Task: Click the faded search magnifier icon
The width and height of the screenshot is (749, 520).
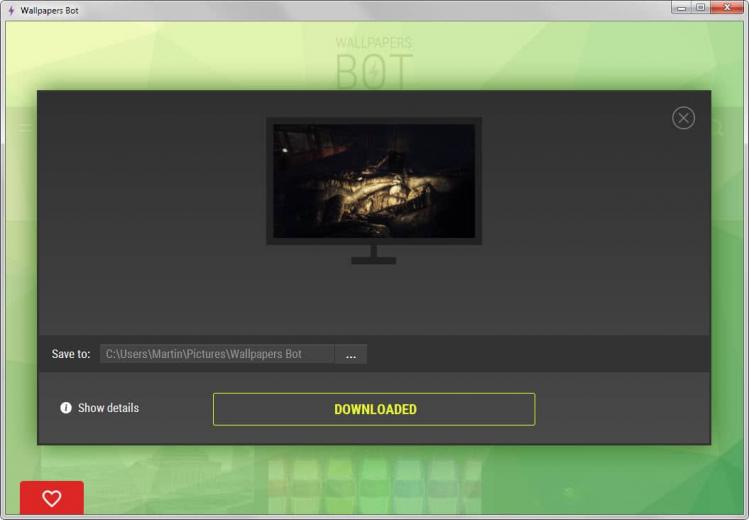Action: point(717,127)
